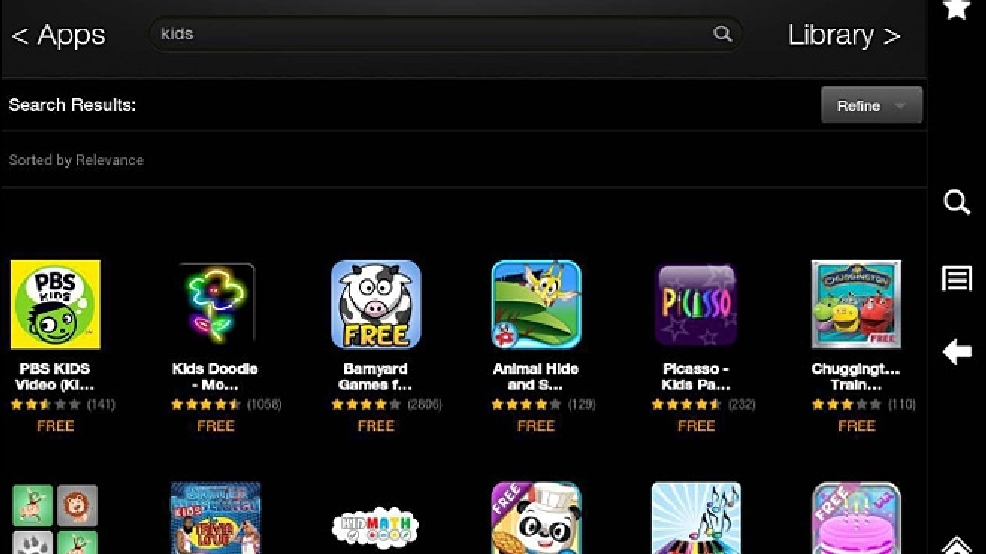
Task: Tap the sidebar search magnifier icon
Action: (956, 202)
